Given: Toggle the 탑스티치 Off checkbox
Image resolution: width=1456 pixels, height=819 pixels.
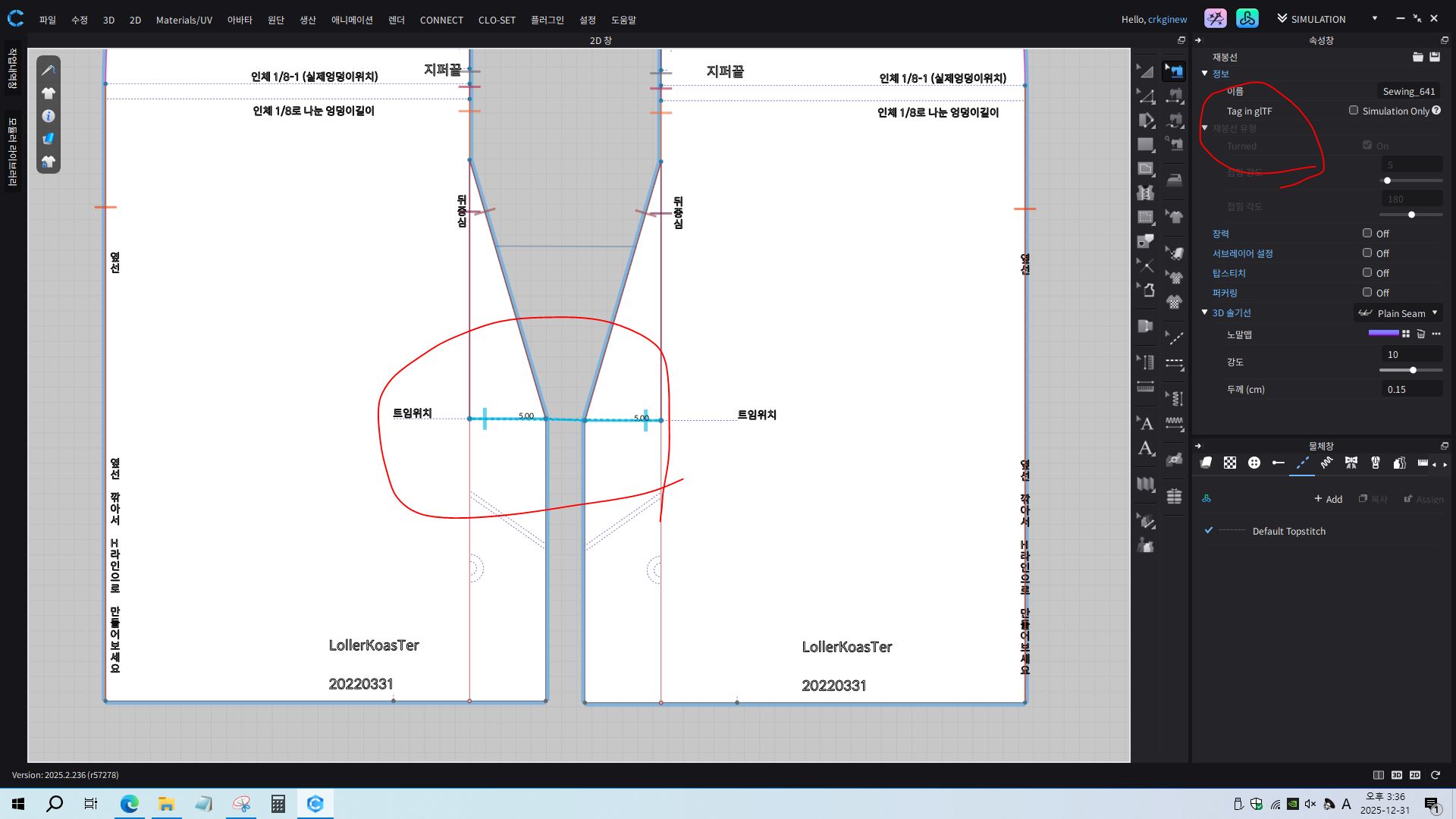Looking at the screenshot, I should coord(1367,273).
